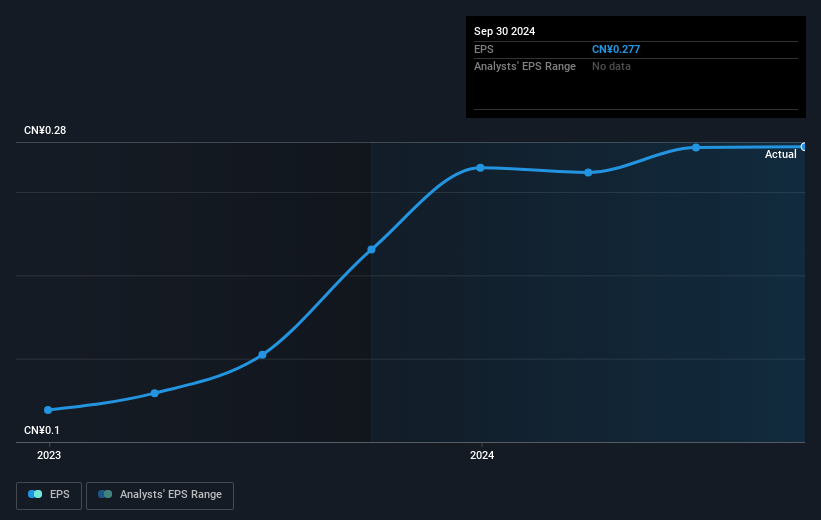Click the CN¥0.277 EPS value in tooltip

coord(616,49)
